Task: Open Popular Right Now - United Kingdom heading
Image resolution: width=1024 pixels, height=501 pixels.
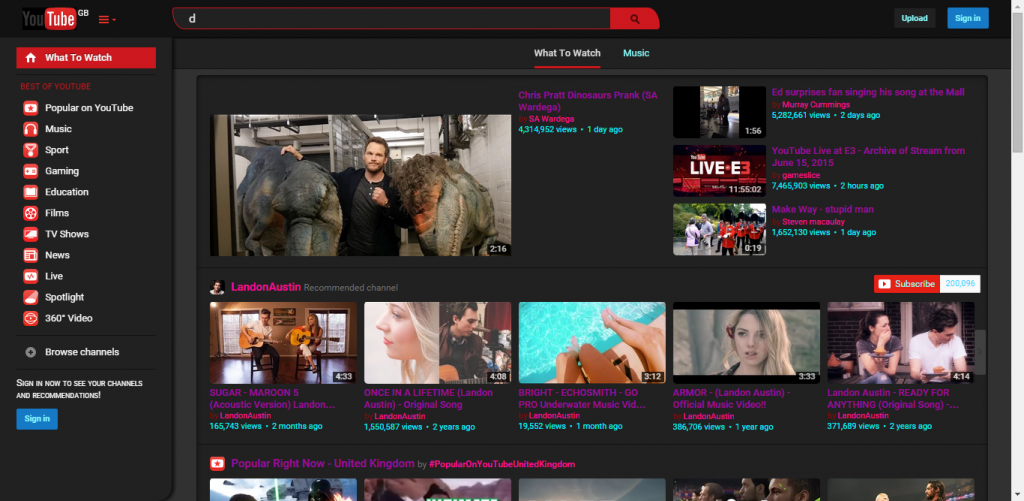Action: [x=323, y=463]
